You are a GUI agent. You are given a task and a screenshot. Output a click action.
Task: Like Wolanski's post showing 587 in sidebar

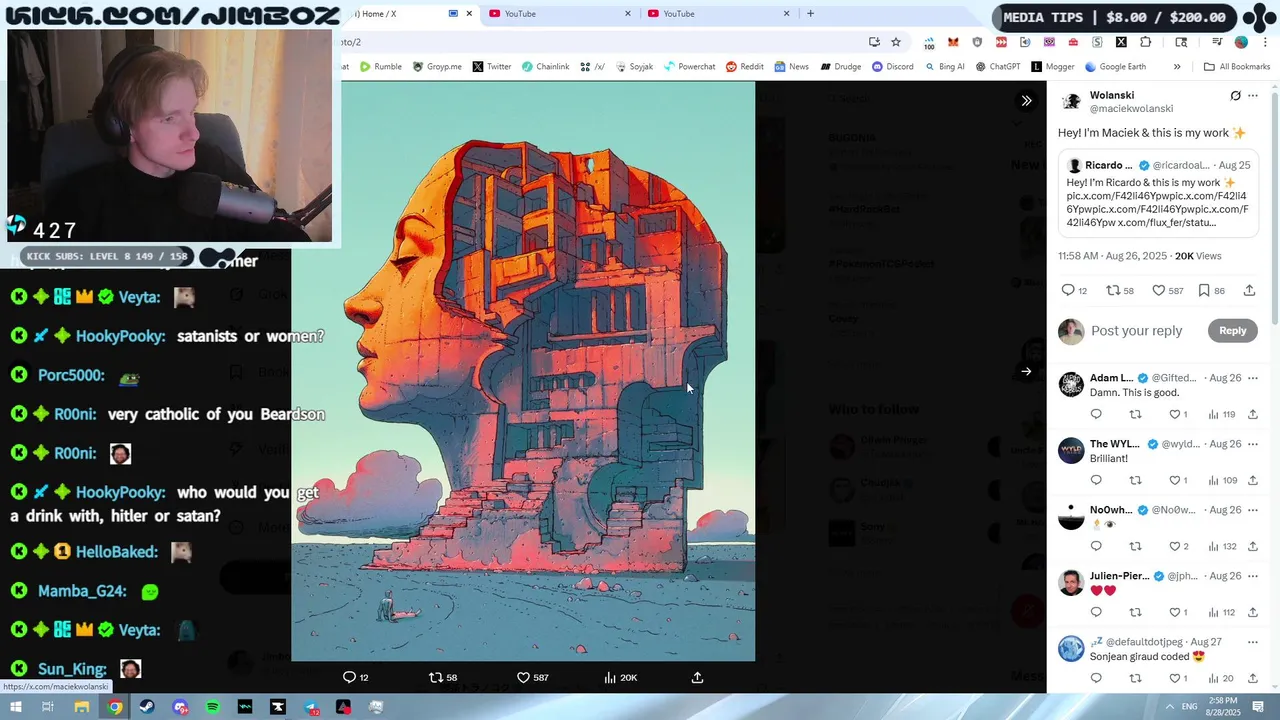[1167, 290]
